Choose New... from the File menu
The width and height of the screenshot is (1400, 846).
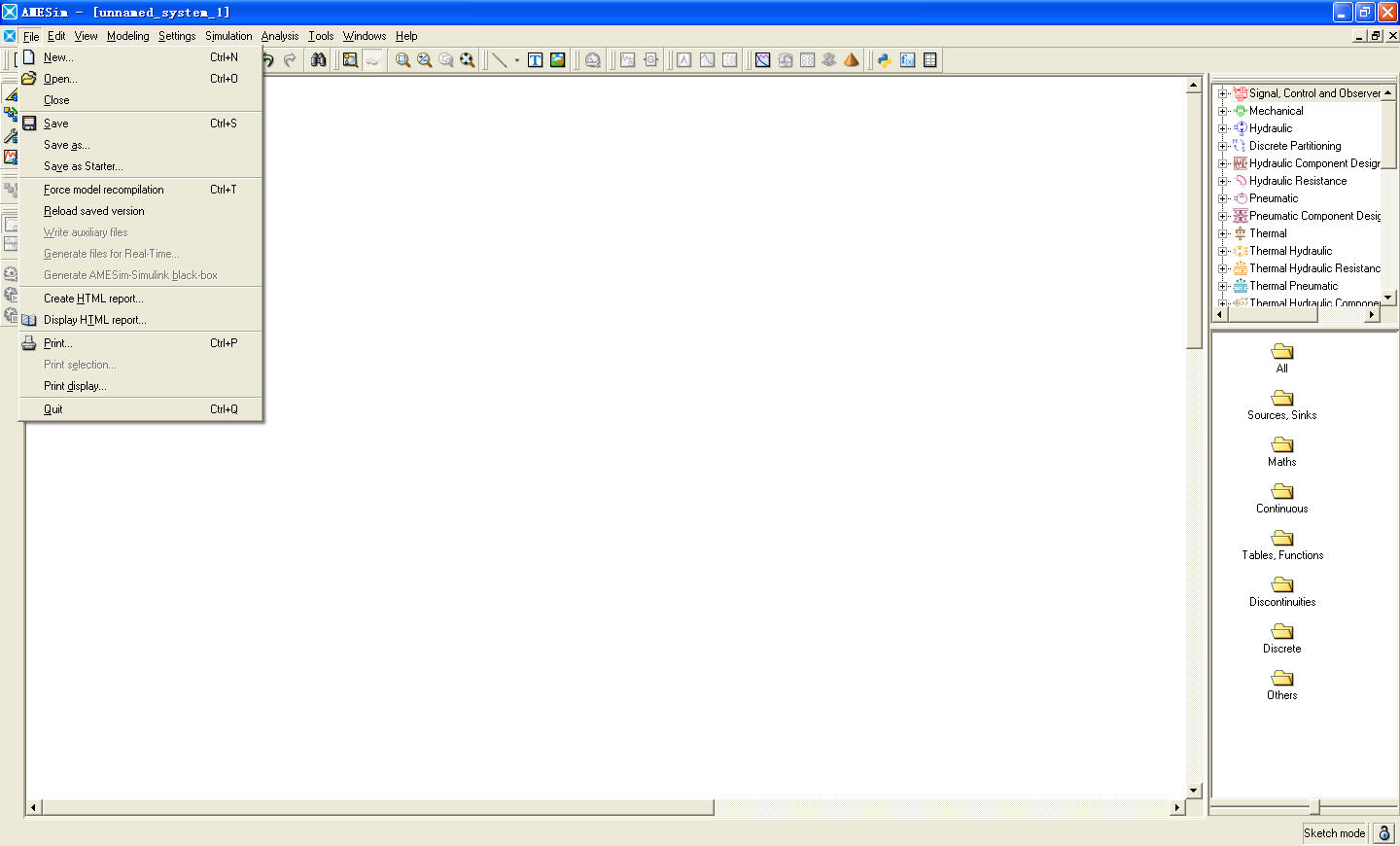coord(141,57)
